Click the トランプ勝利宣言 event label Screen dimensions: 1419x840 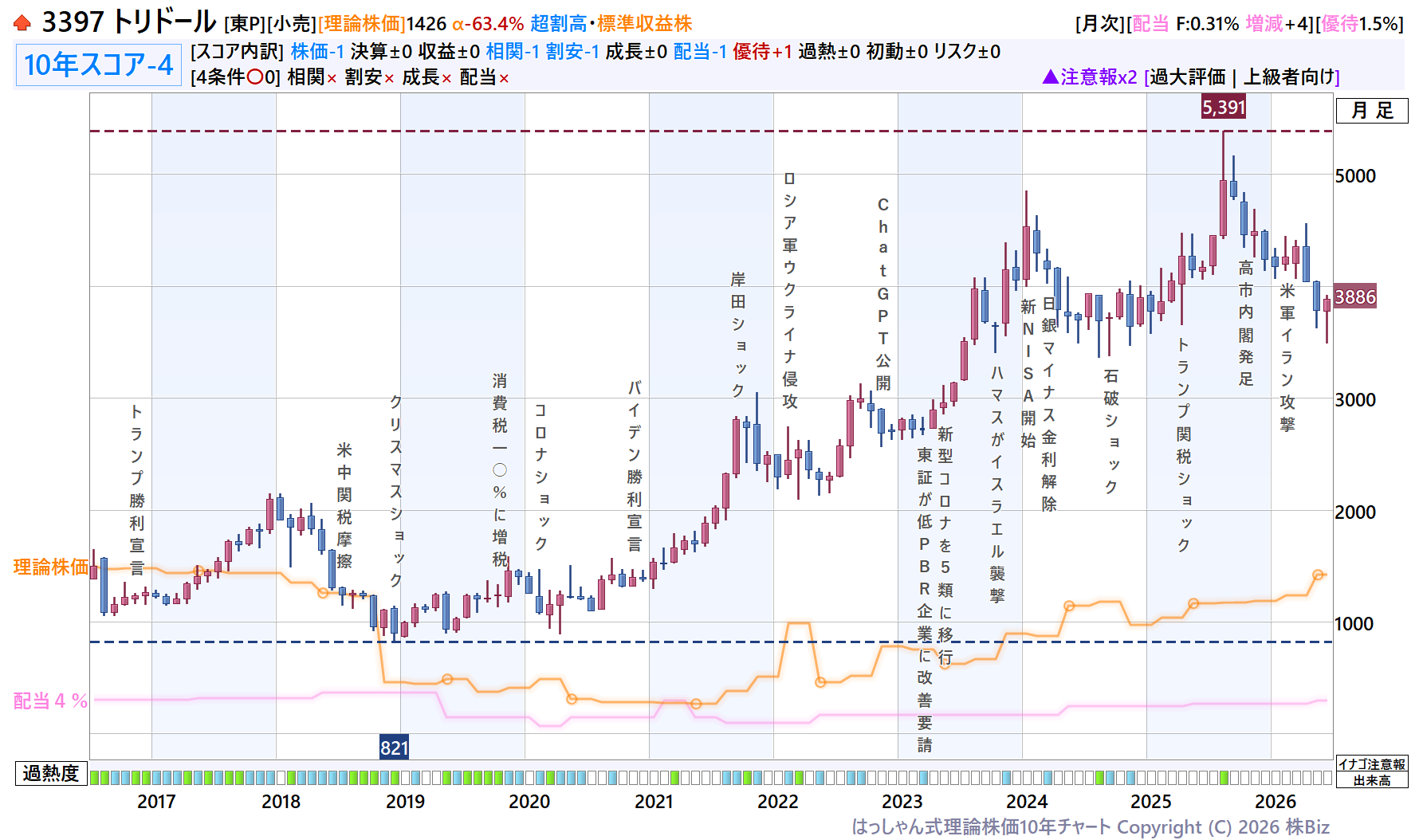pyautogui.click(x=137, y=489)
